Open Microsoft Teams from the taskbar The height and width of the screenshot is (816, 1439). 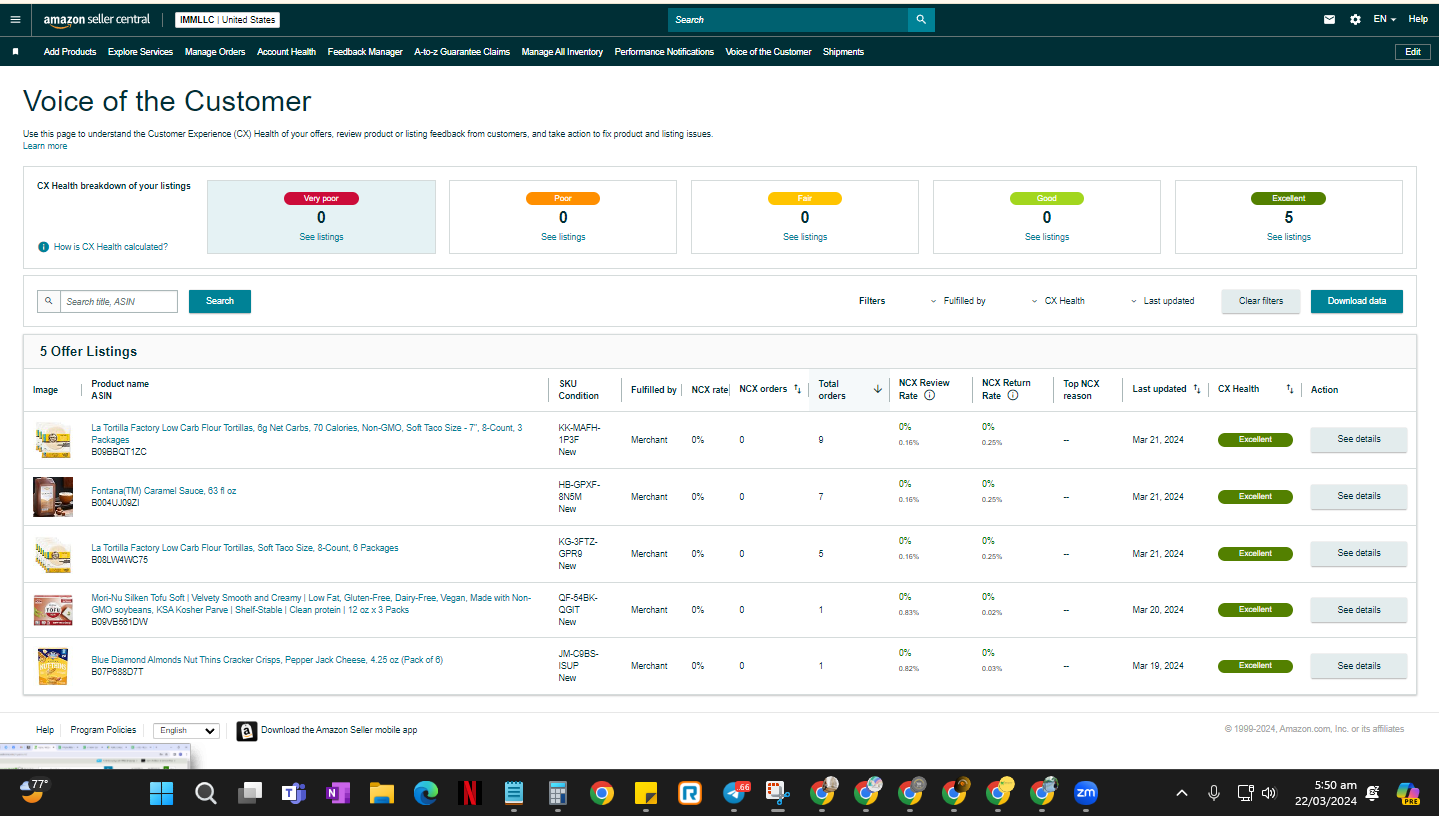[x=293, y=794]
